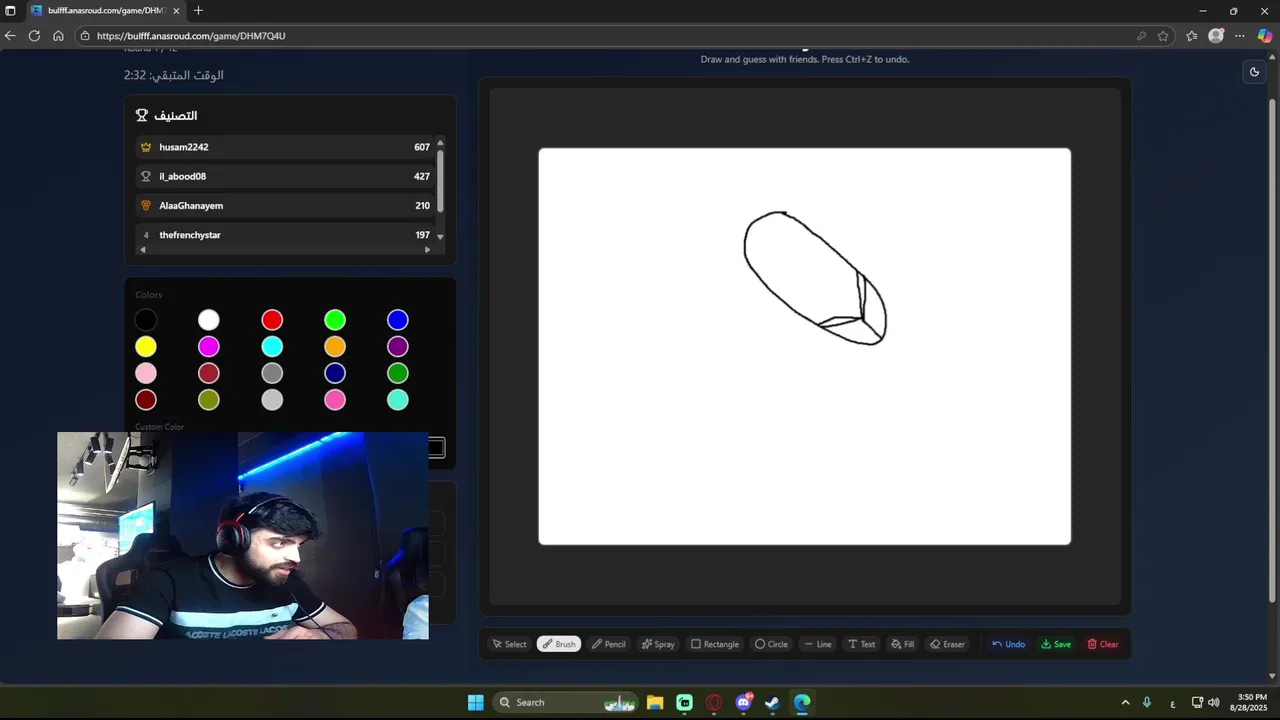Pick the hot pink swatch
This screenshot has height=720, width=1280.
coord(335,400)
